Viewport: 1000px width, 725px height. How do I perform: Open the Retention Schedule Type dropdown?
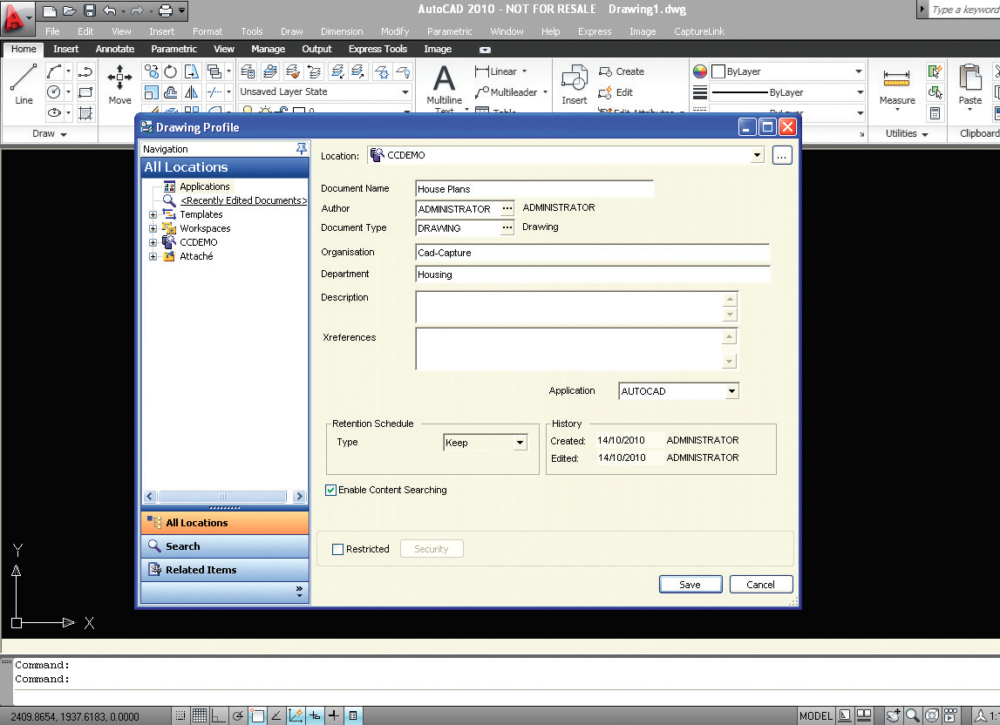(x=520, y=443)
